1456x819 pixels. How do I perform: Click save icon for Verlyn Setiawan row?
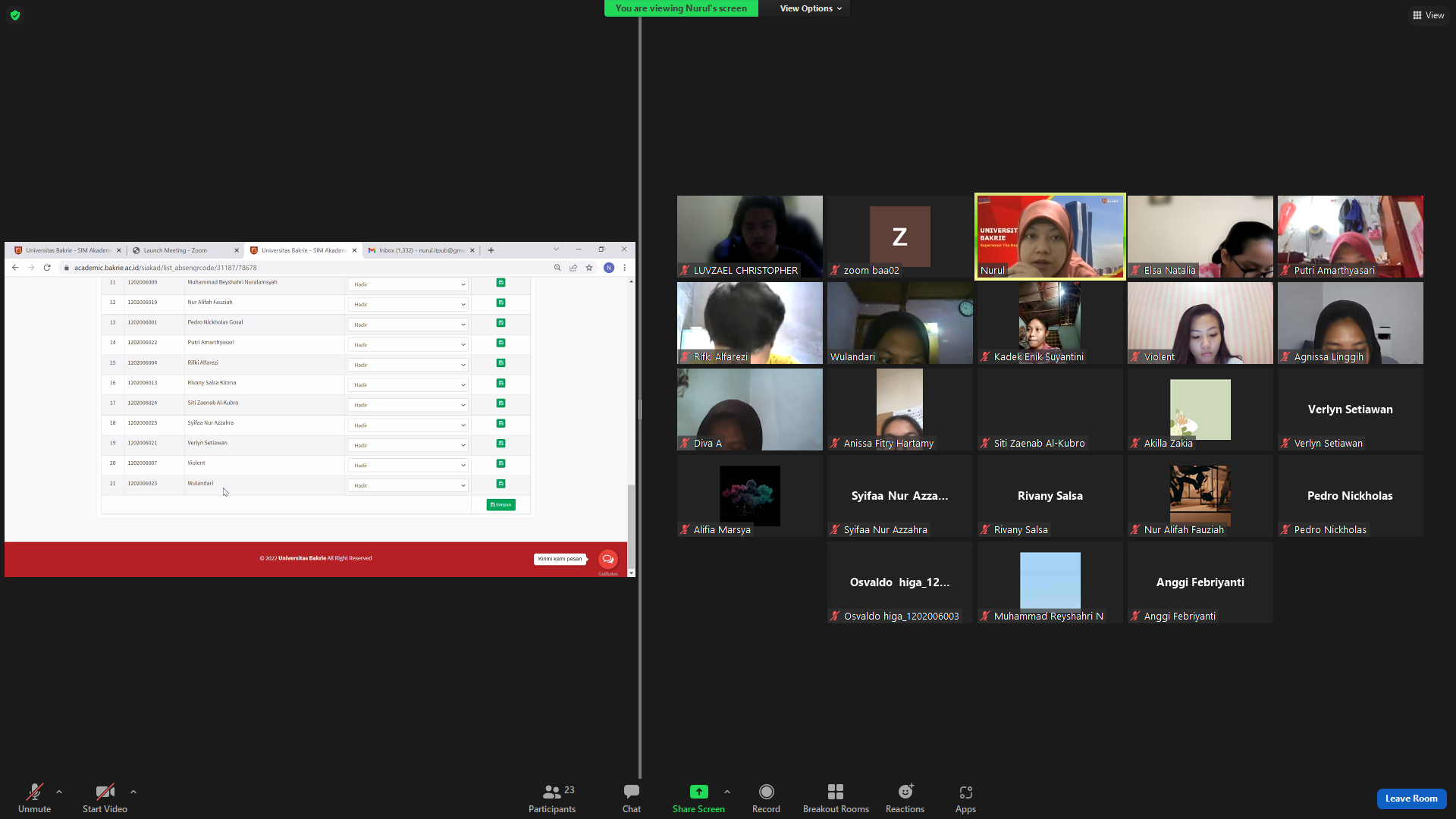500,444
